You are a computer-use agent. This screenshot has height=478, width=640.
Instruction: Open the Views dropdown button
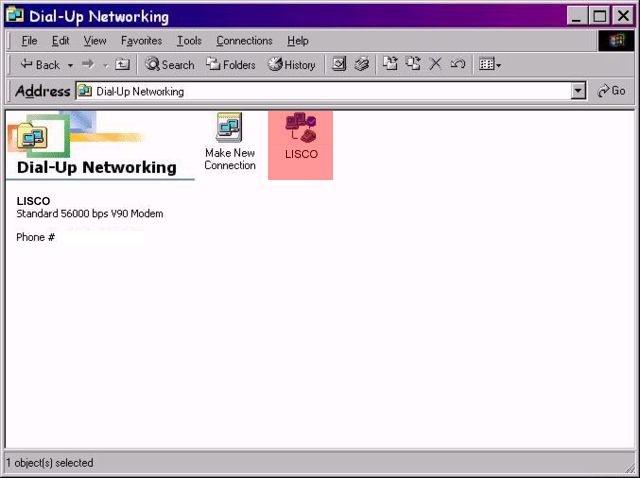pyautogui.click(x=489, y=65)
